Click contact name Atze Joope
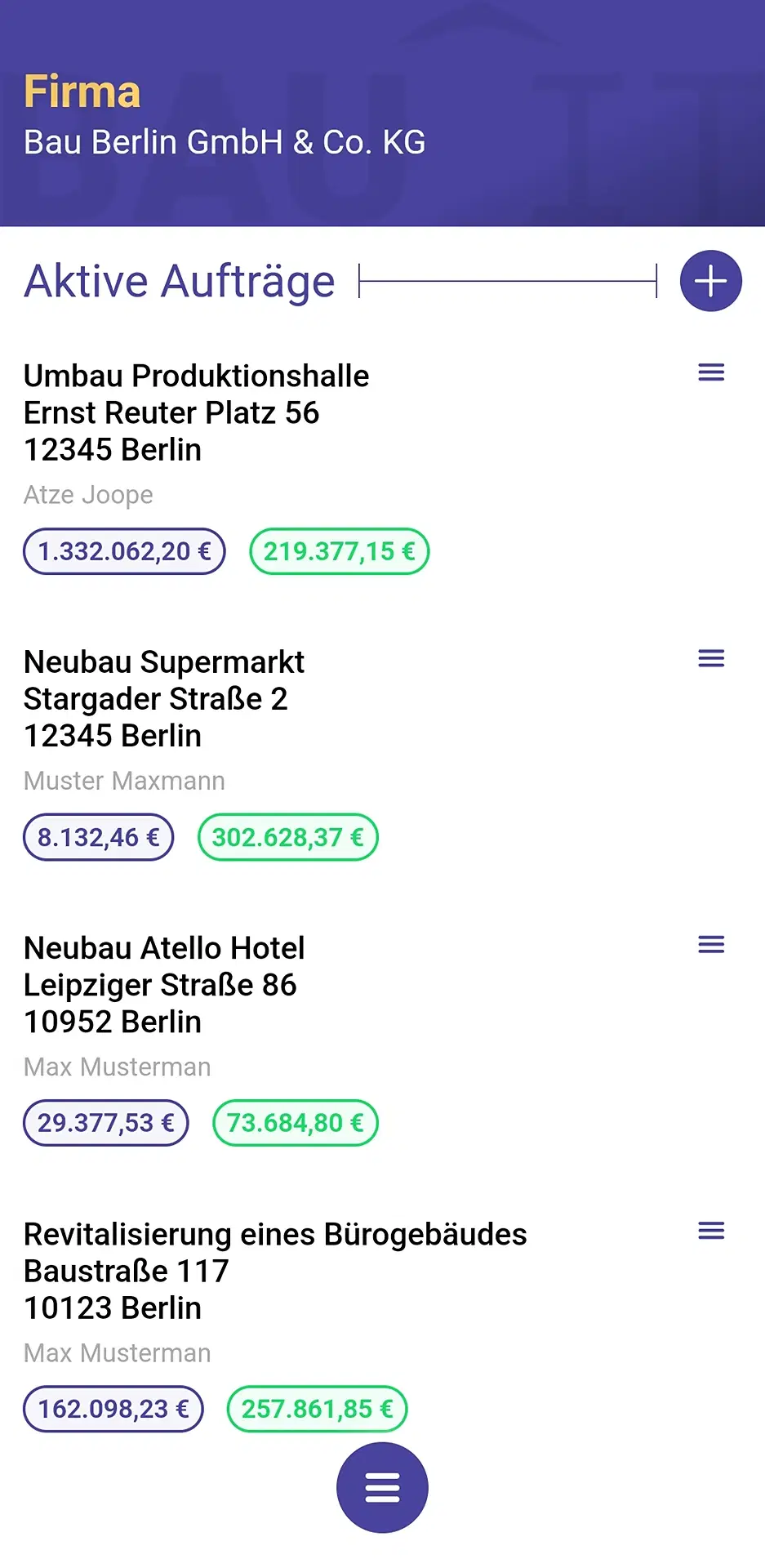 88,495
